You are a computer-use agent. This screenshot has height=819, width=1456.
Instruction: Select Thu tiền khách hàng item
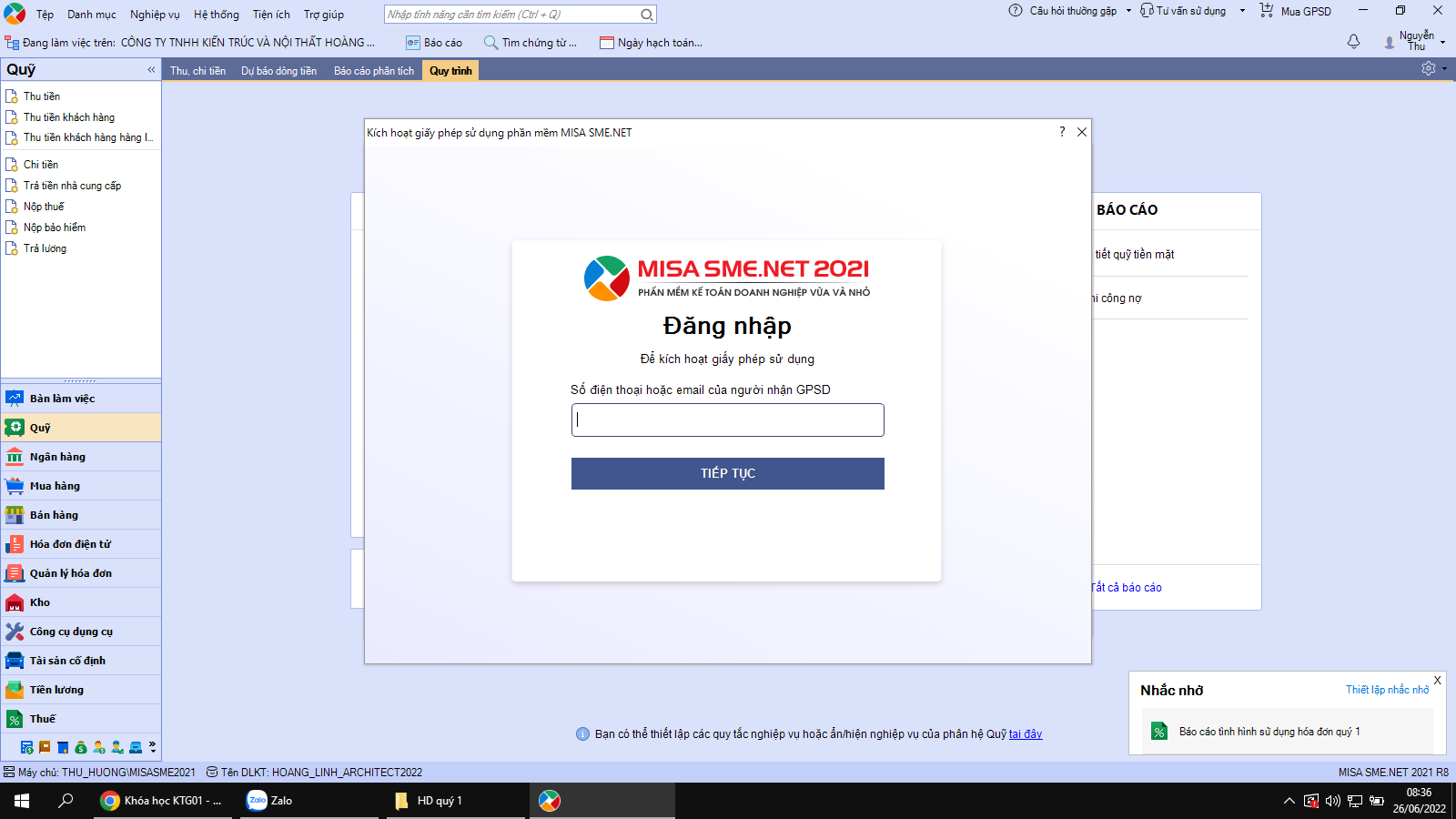(69, 117)
